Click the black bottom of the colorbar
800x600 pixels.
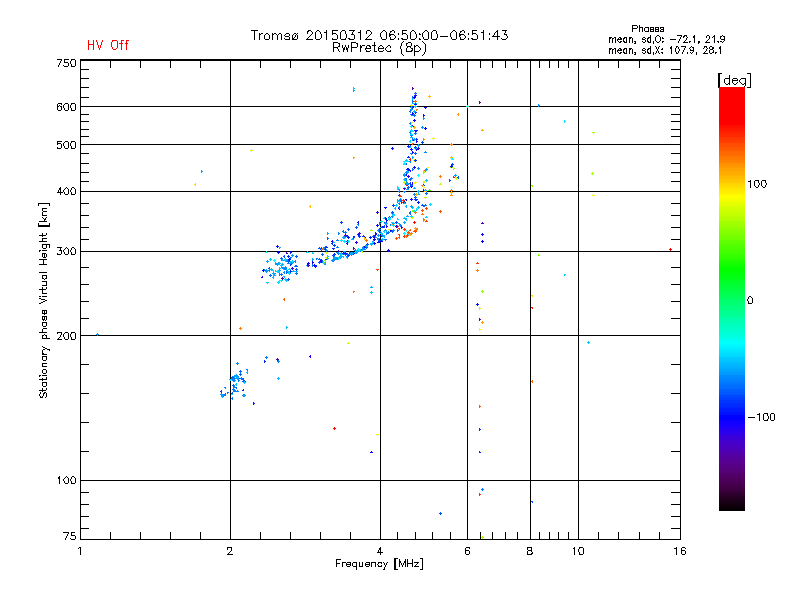(x=732, y=503)
